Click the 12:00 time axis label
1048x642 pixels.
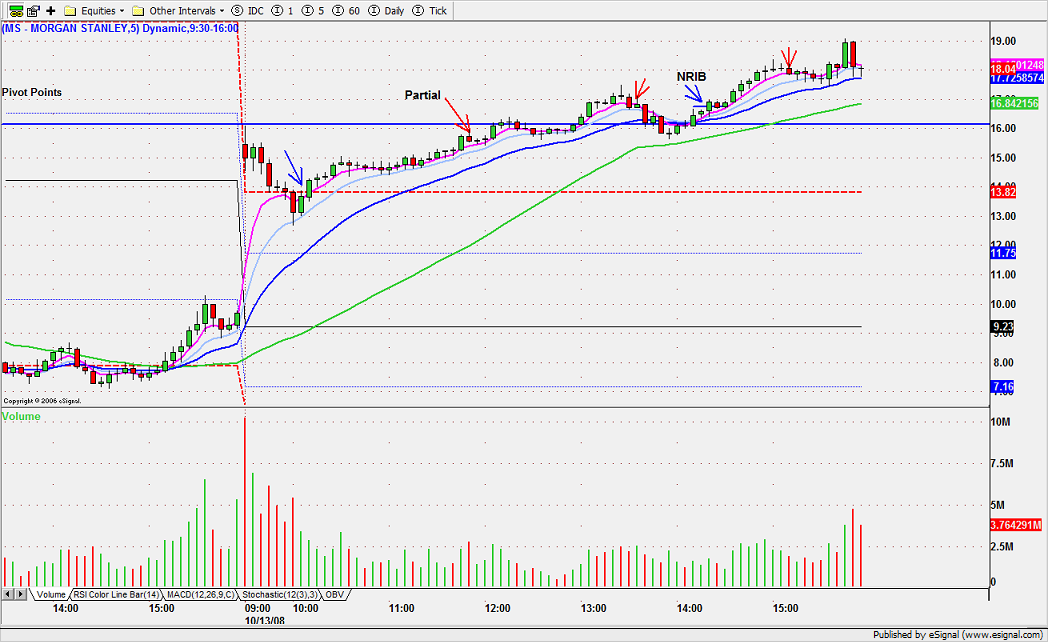[x=497, y=609]
